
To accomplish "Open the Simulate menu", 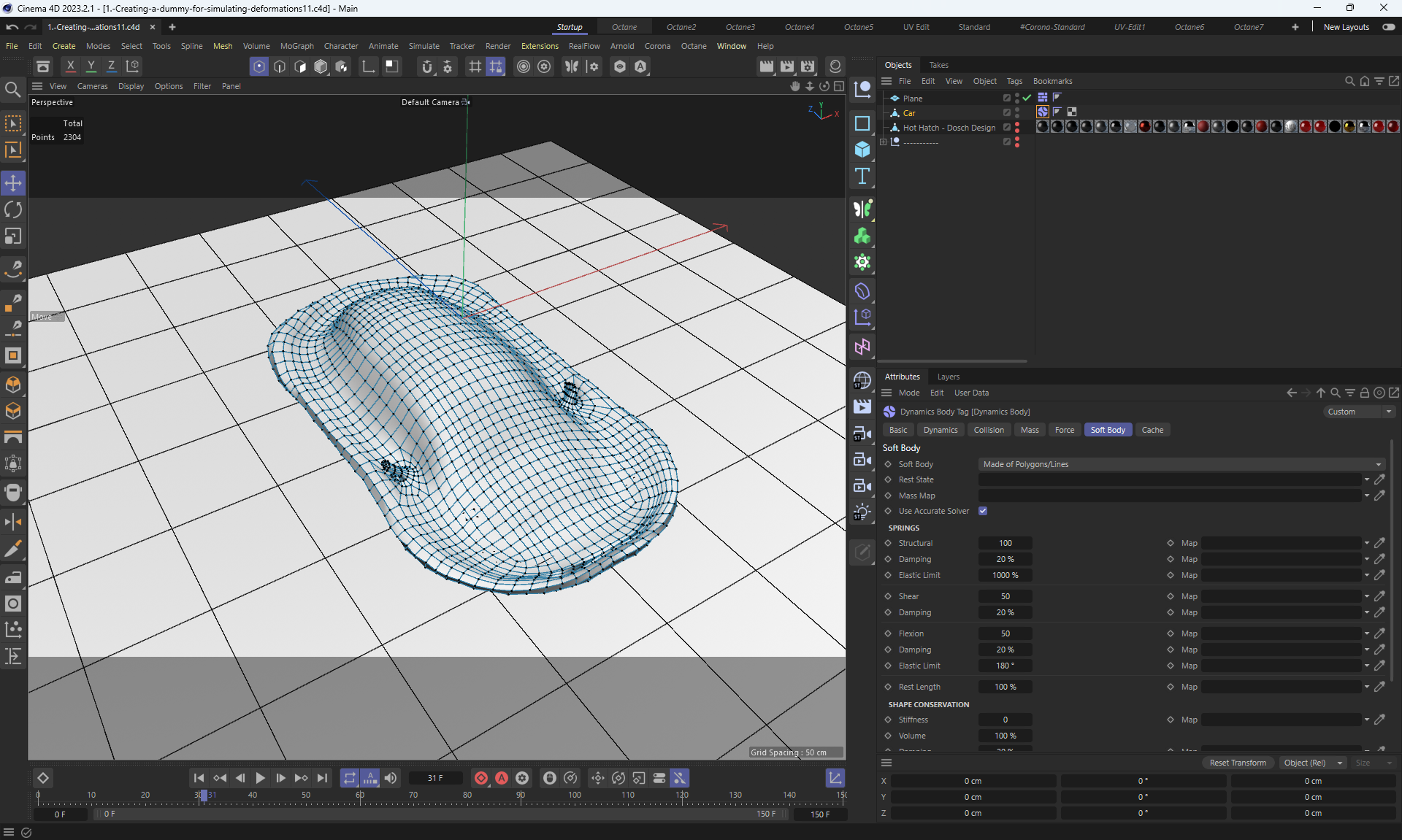I will tap(424, 46).
